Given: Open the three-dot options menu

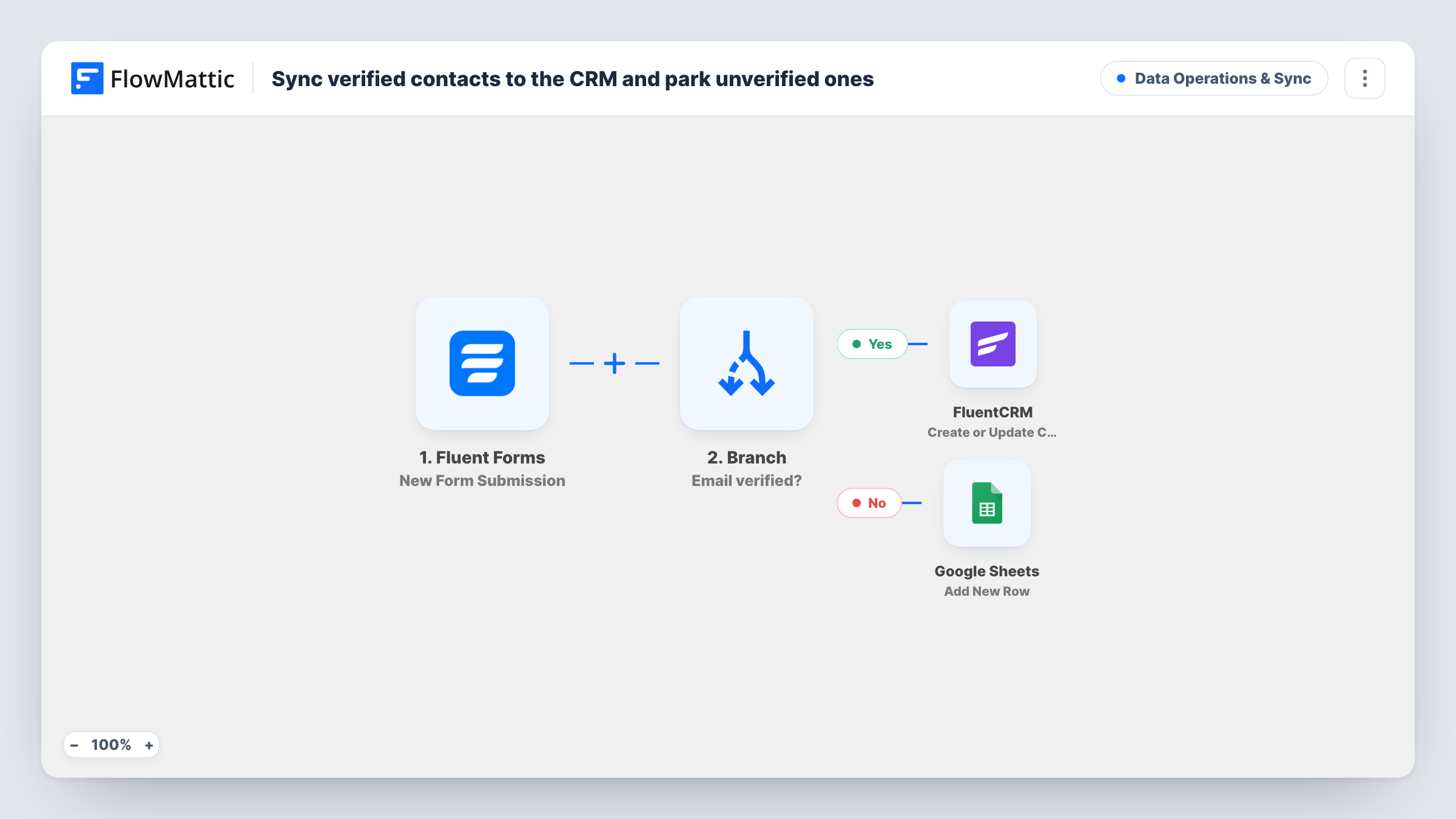Looking at the screenshot, I should pos(1365,78).
